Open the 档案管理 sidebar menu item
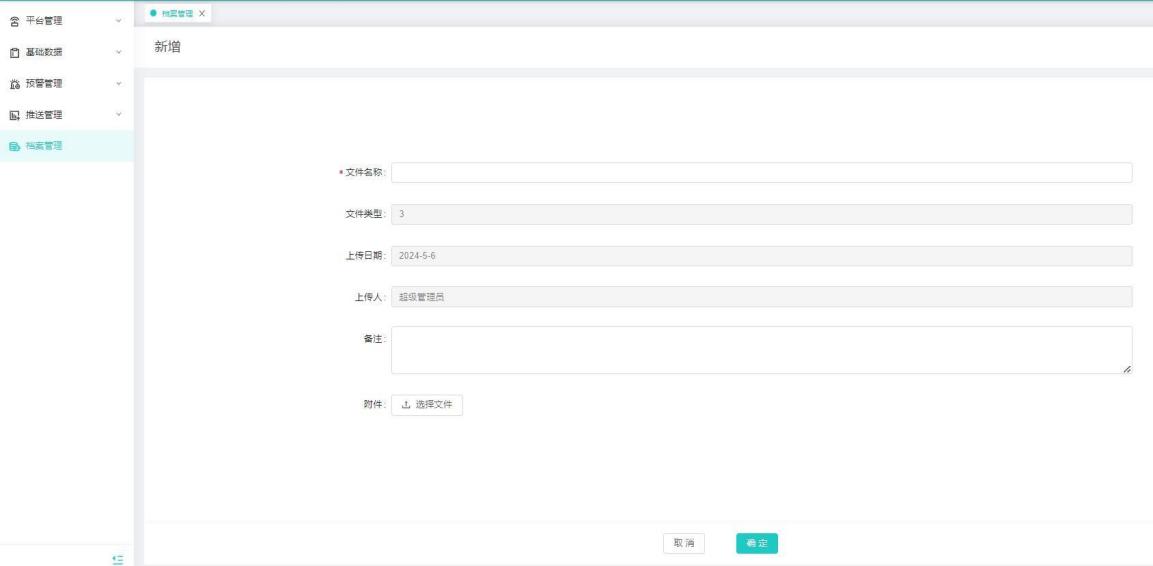This screenshot has width=1153, height=566. tap(44, 146)
